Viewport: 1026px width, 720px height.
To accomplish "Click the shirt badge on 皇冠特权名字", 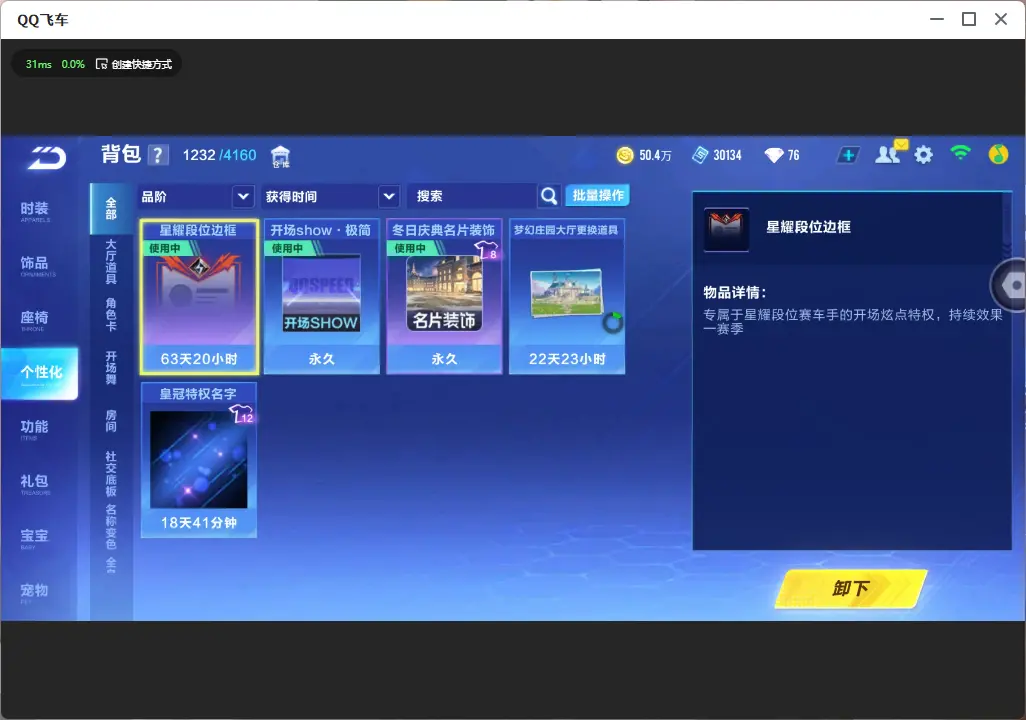I will click(241, 414).
